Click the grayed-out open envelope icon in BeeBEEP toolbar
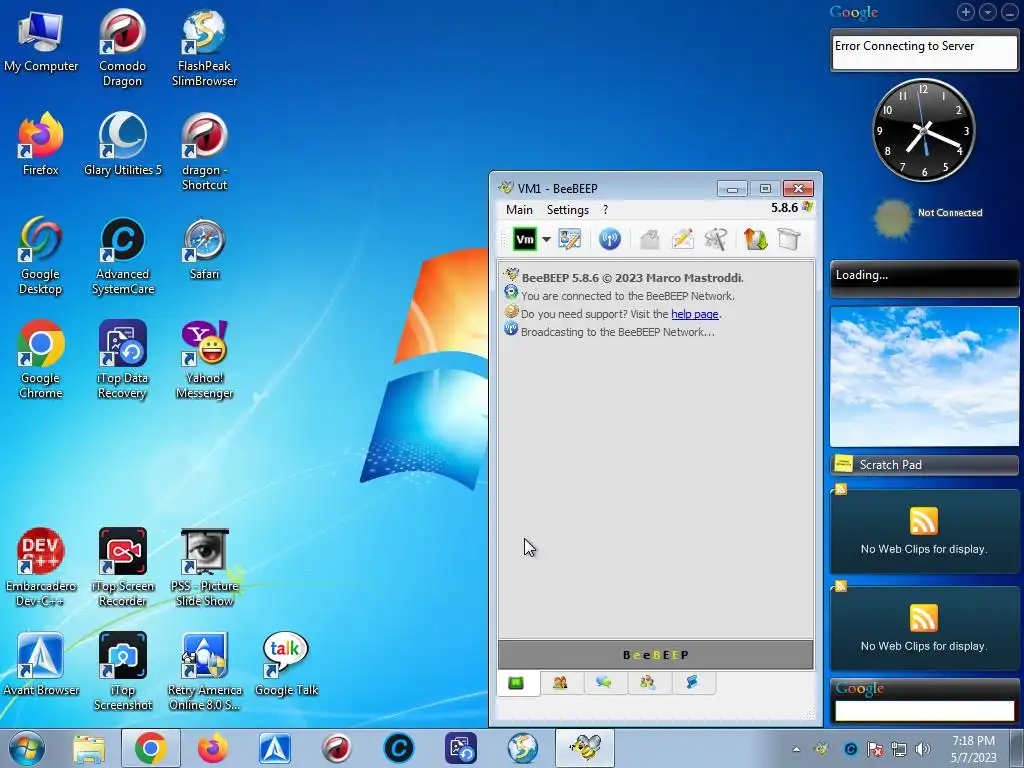This screenshot has width=1024, height=768. click(x=649, y=240)
